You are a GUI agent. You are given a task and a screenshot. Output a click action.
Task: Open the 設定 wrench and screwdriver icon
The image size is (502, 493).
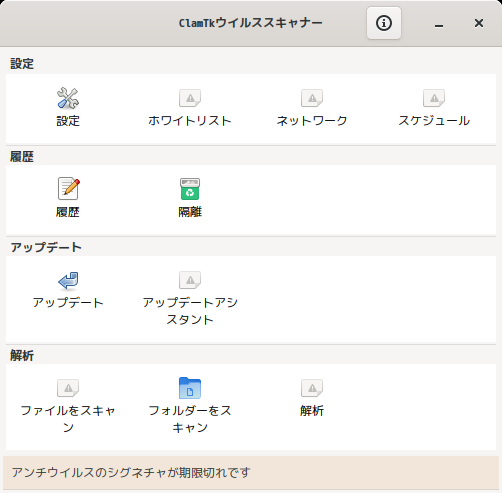tap(68, 98)
